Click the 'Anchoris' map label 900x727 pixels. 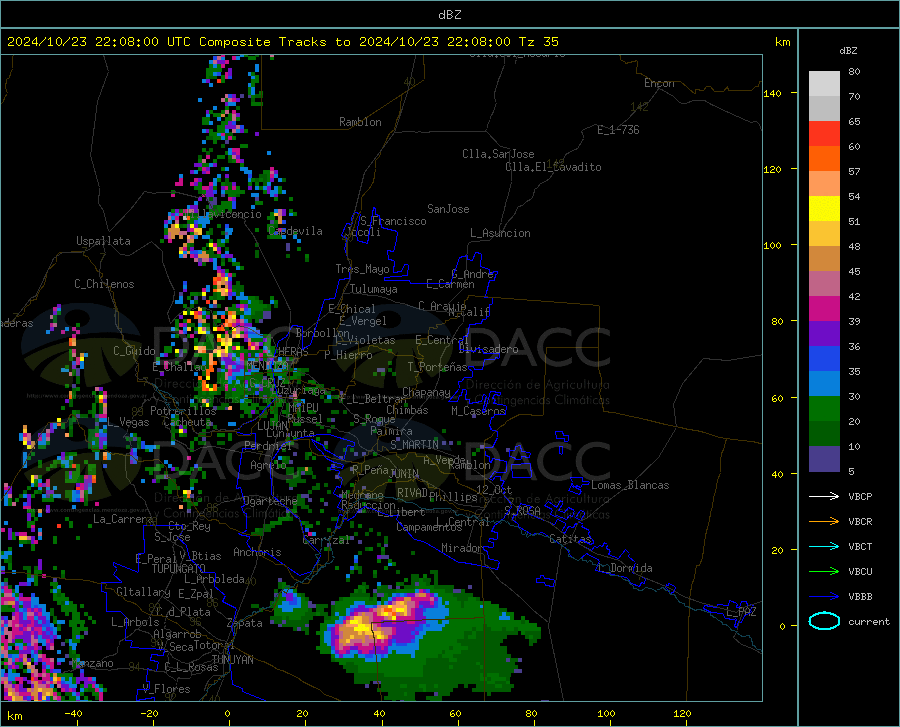pos(257,552)
